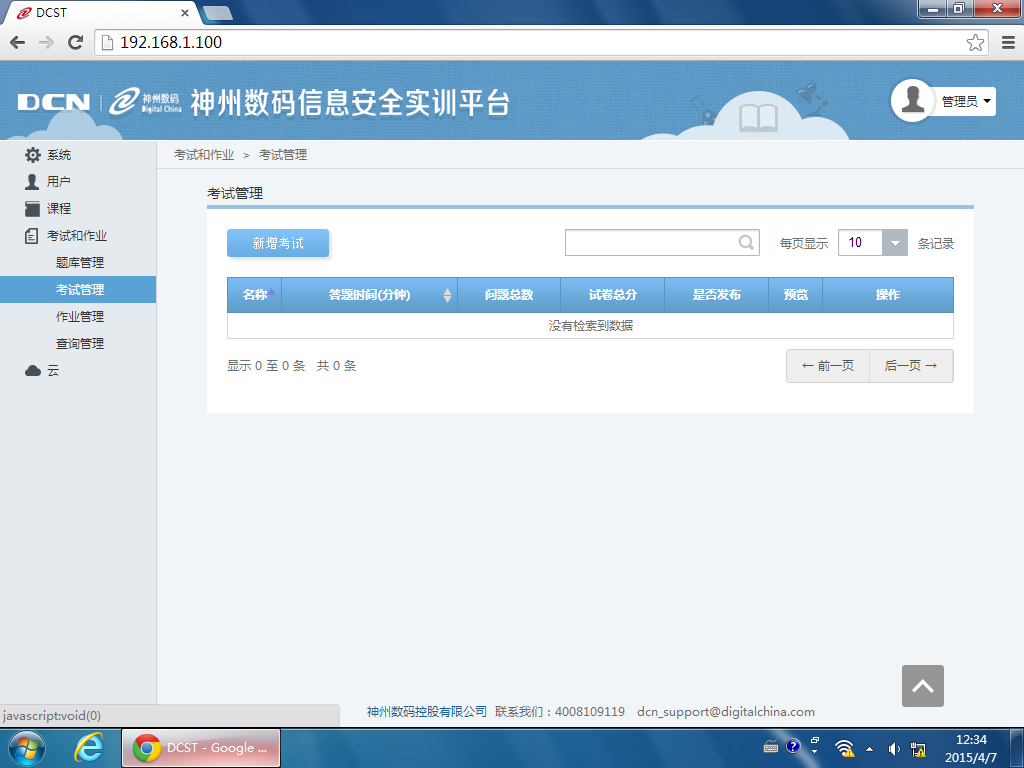Click the 显示 0 至 0 条 status text
The height and width of the screenshot is (768, 1024).
coord(266,366)
